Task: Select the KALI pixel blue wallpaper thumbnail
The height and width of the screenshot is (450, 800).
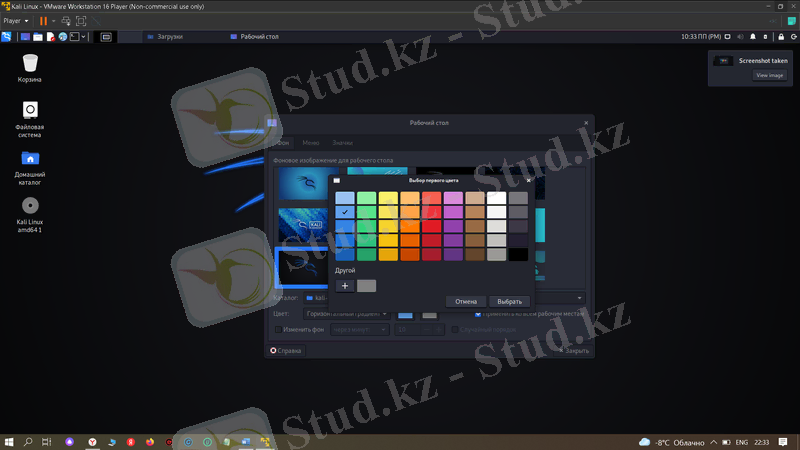Action: coord(304,225)
